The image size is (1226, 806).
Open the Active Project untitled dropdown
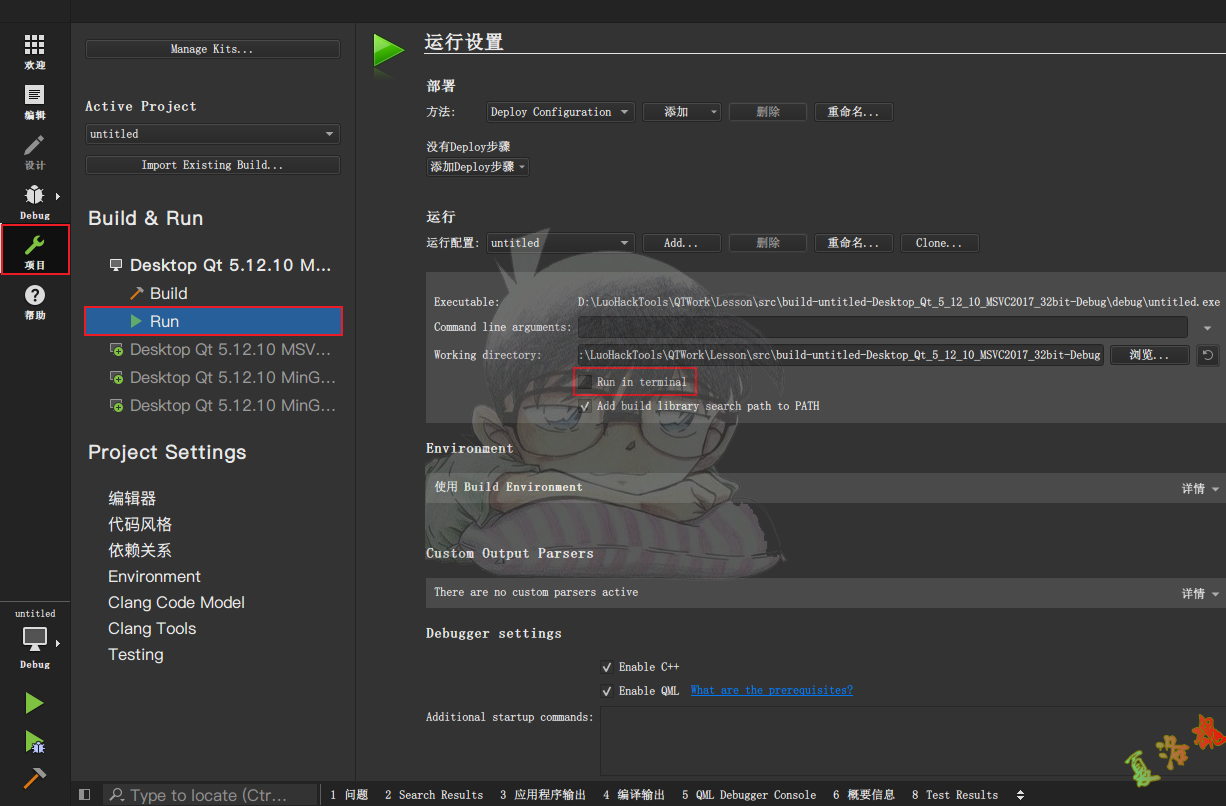click(212, 134)
